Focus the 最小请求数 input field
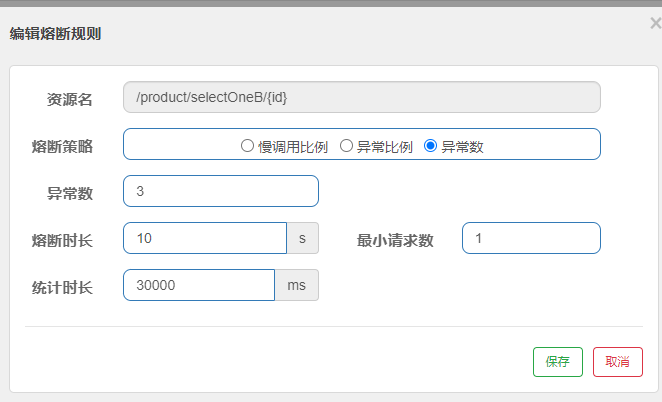Screen dimensions: 662x402 pos(531,239)
